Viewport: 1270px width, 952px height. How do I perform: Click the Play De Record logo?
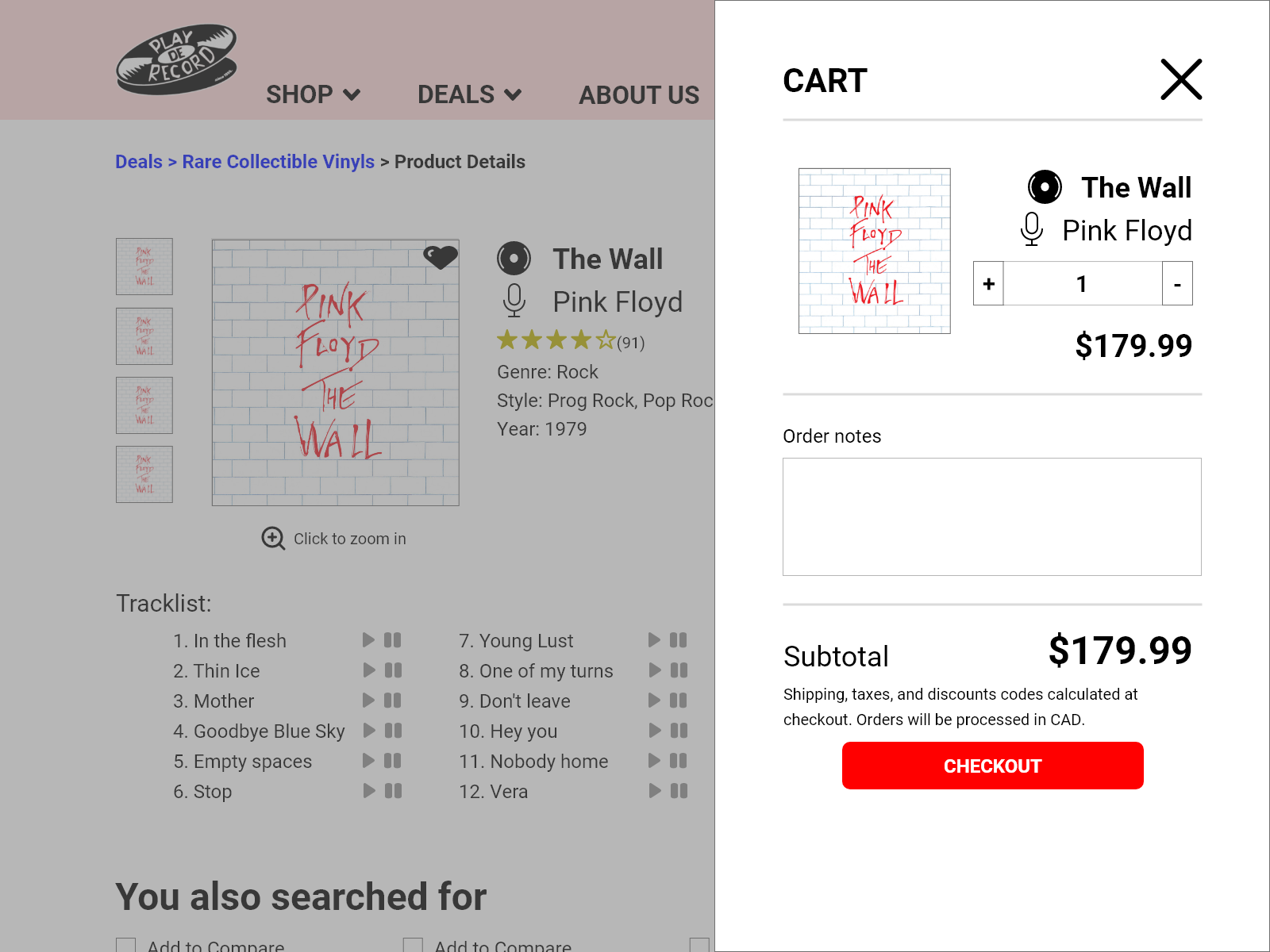(177, 59)
